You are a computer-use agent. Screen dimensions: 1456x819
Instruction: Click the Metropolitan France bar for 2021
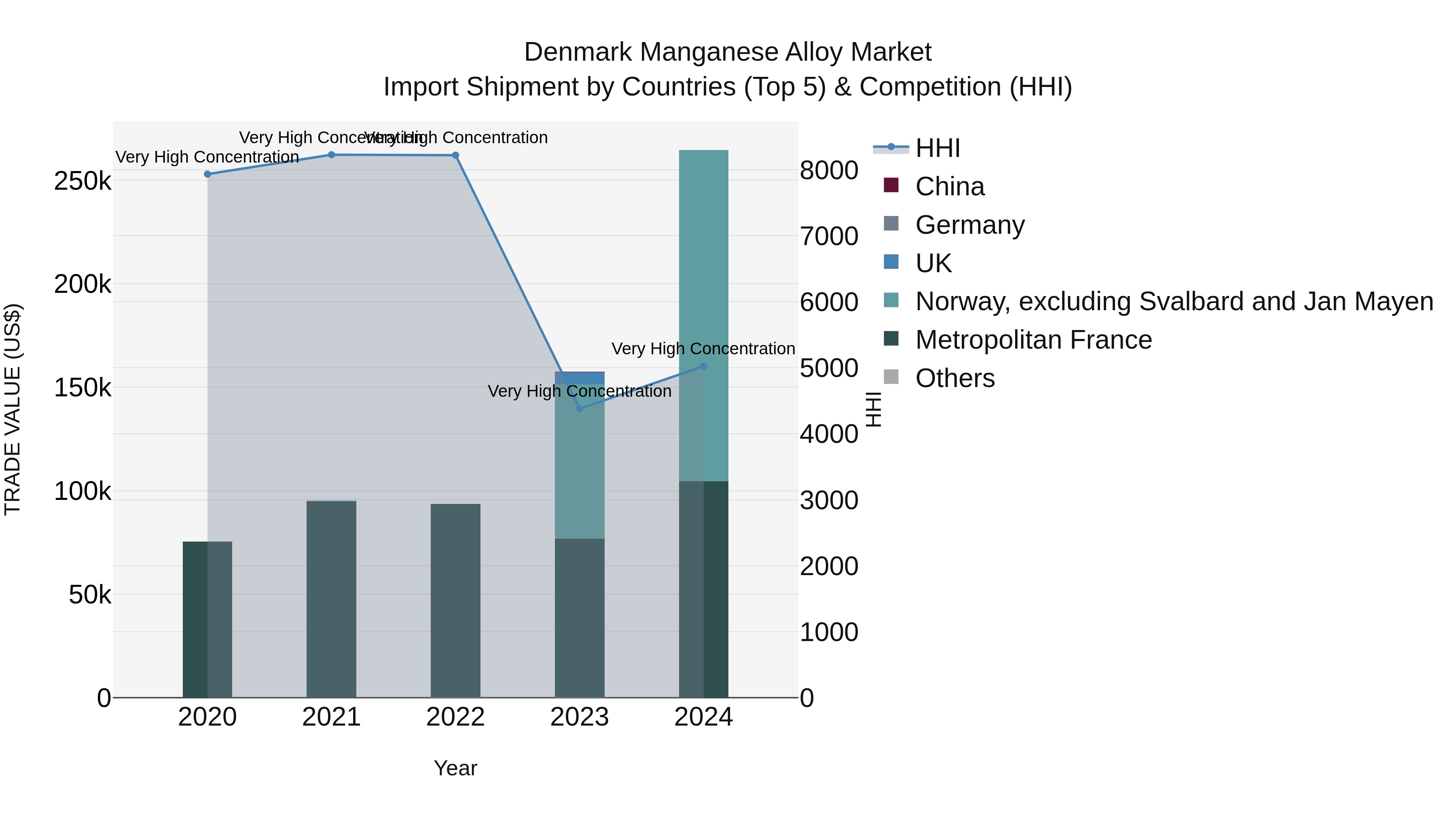(x=332, y=599)
